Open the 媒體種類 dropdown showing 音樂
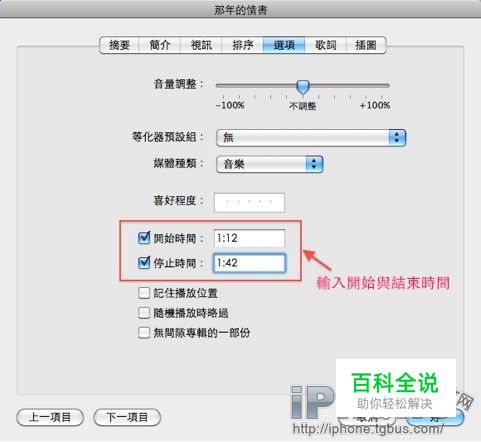This screenshot has height=442, width=481. 269,164
